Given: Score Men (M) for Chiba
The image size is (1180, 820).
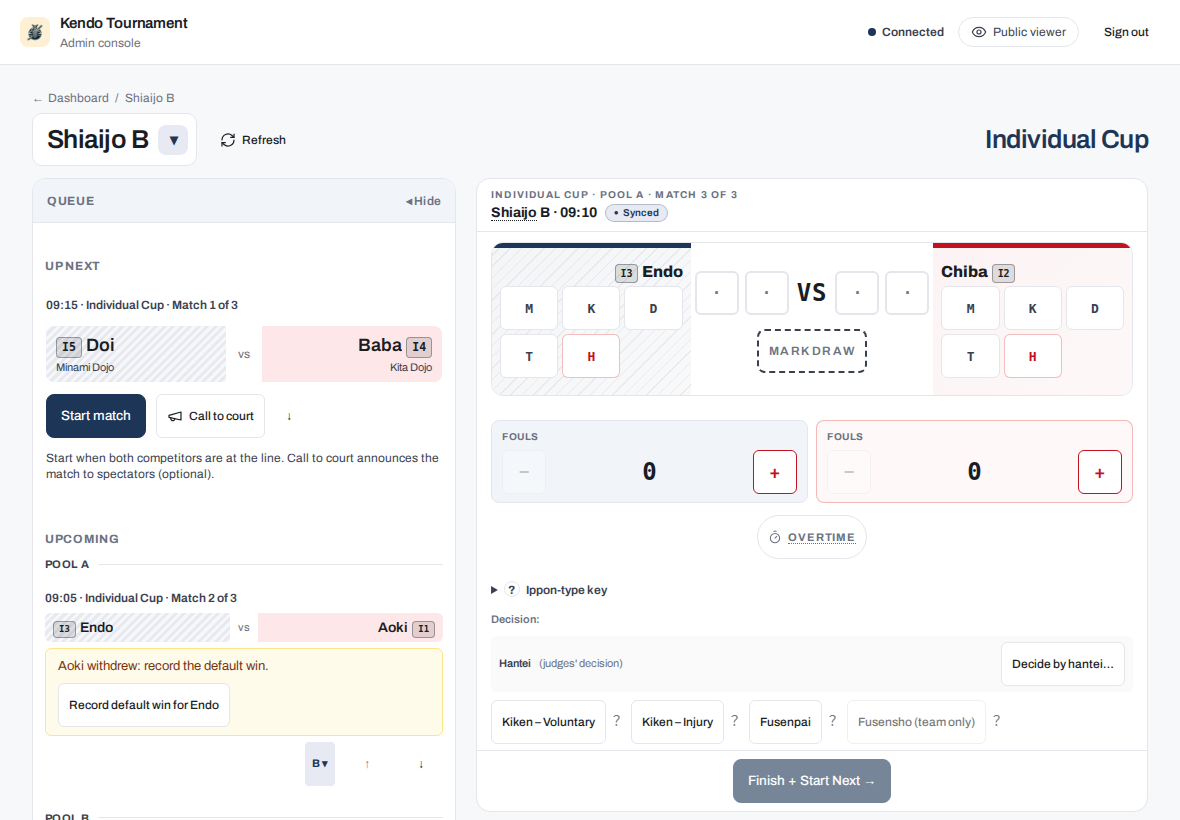Looking at the screenshot, I should point(971,308).
